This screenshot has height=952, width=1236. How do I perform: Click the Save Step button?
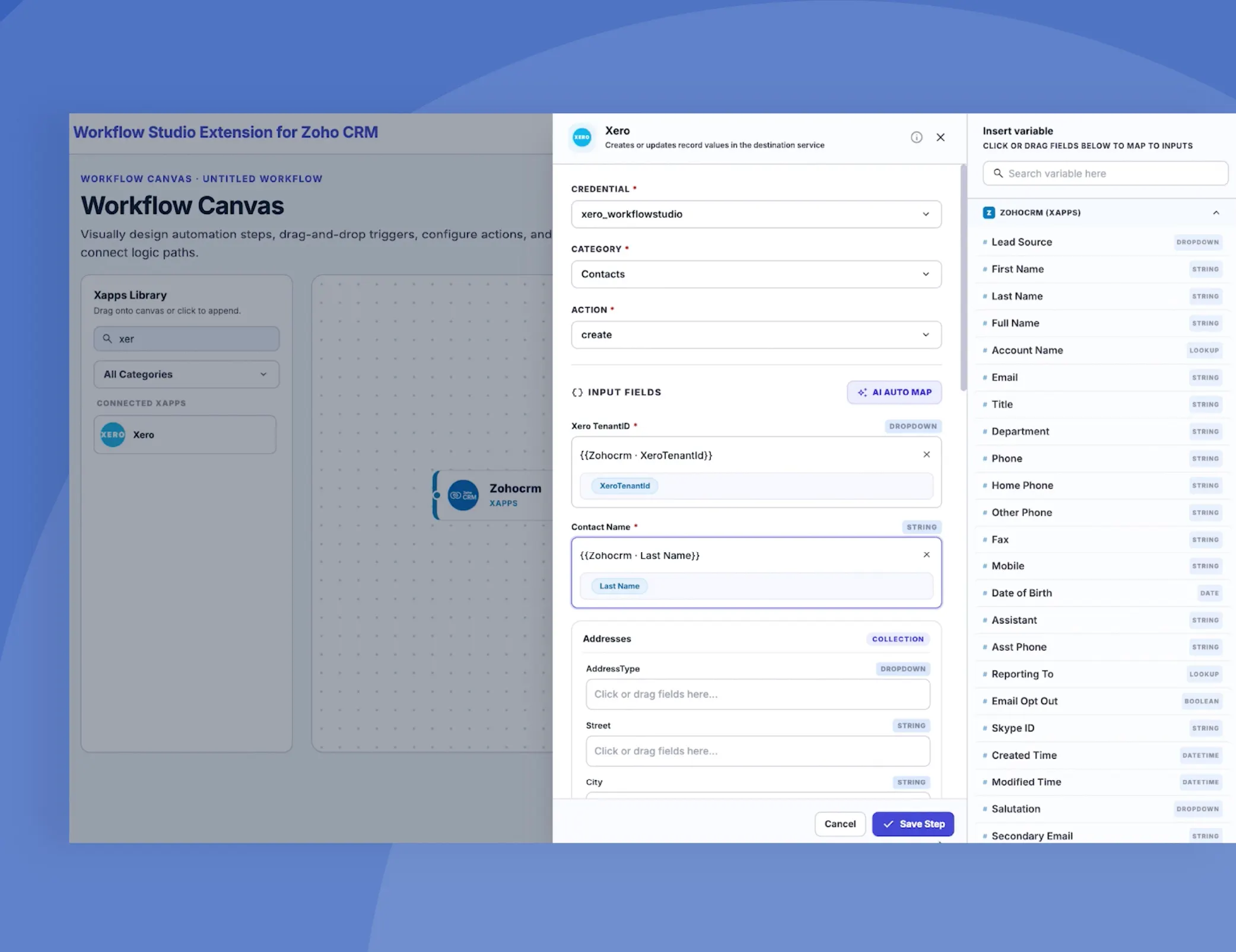click(x=913, y=824)
